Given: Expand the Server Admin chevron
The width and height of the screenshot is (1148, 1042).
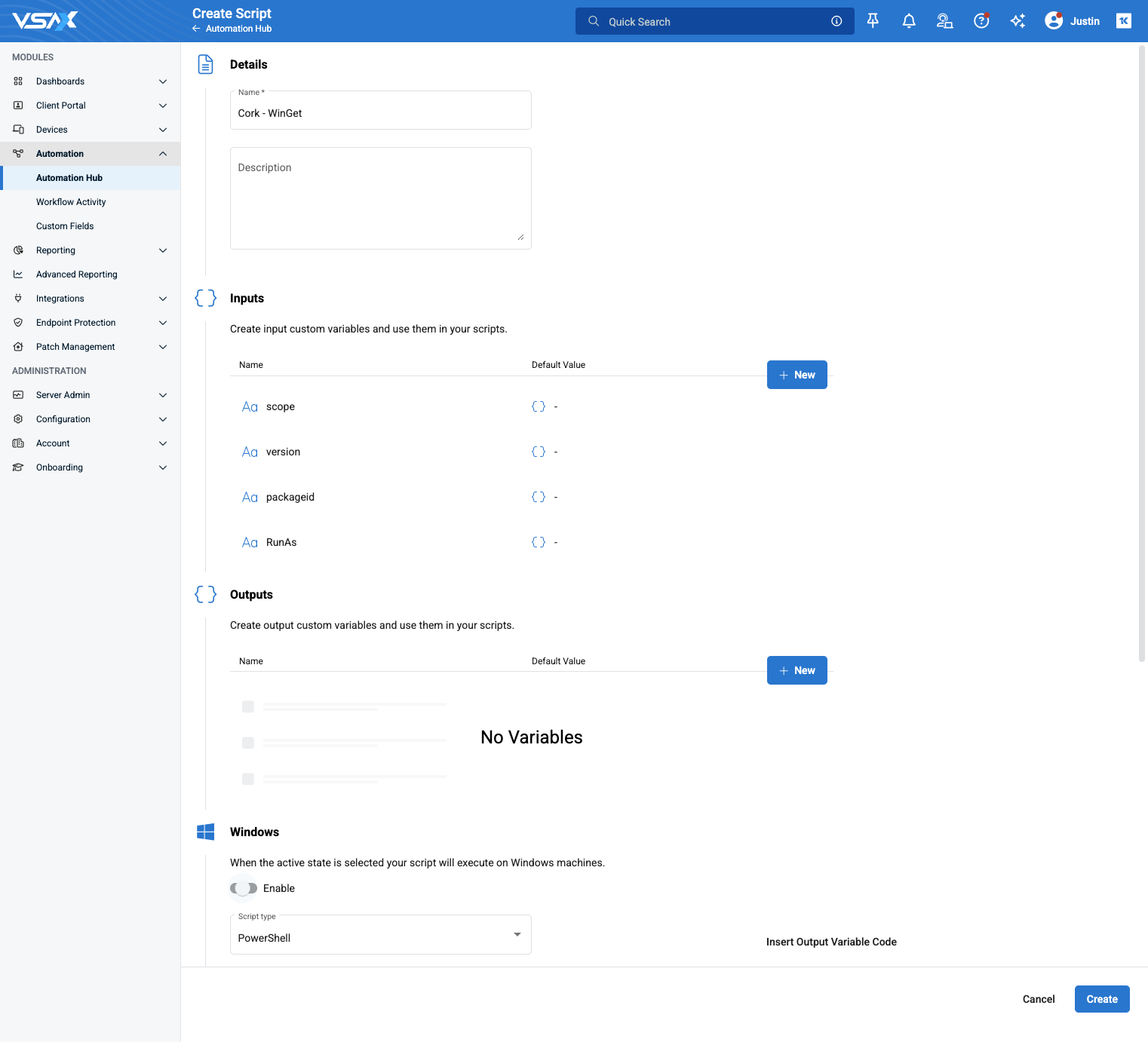Looking at the screenshot, I should (x=163, y=395).
